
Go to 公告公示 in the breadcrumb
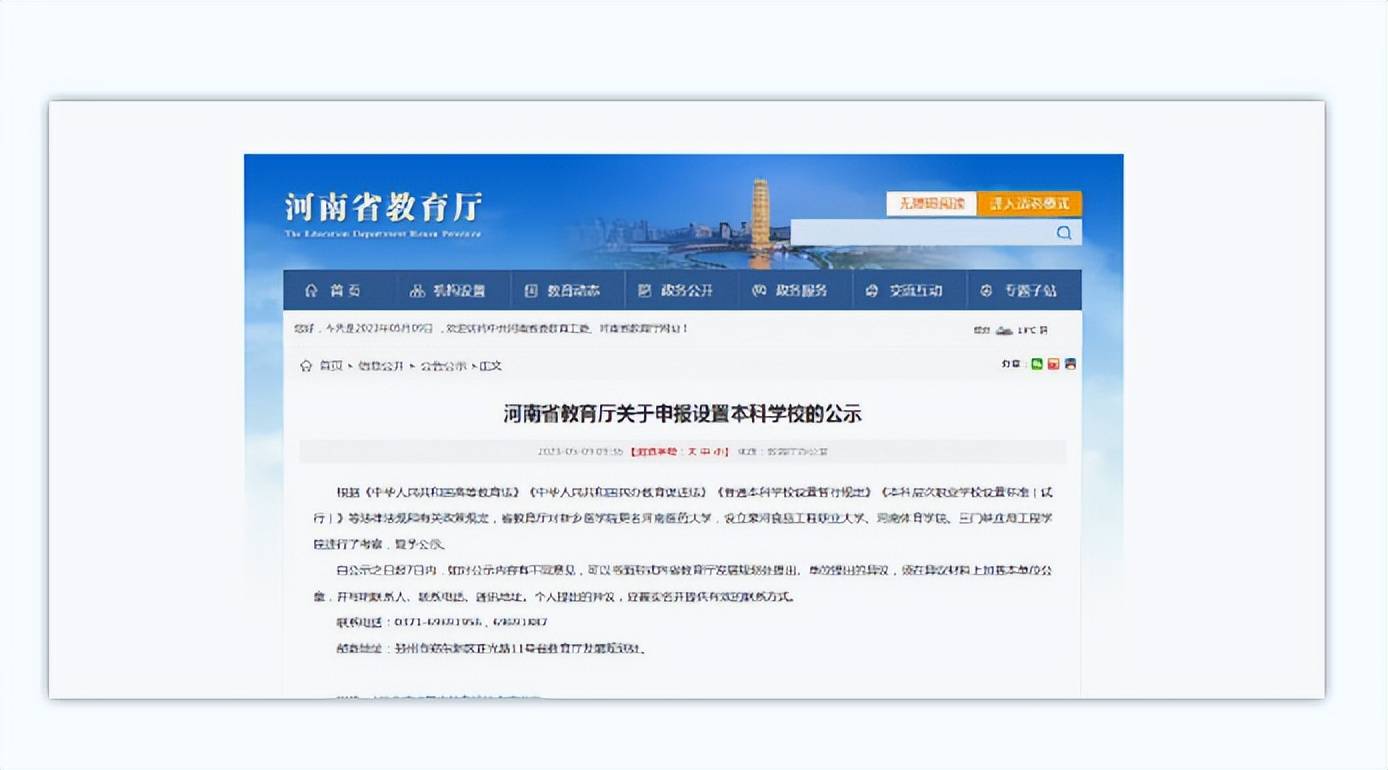pos(443,366)
